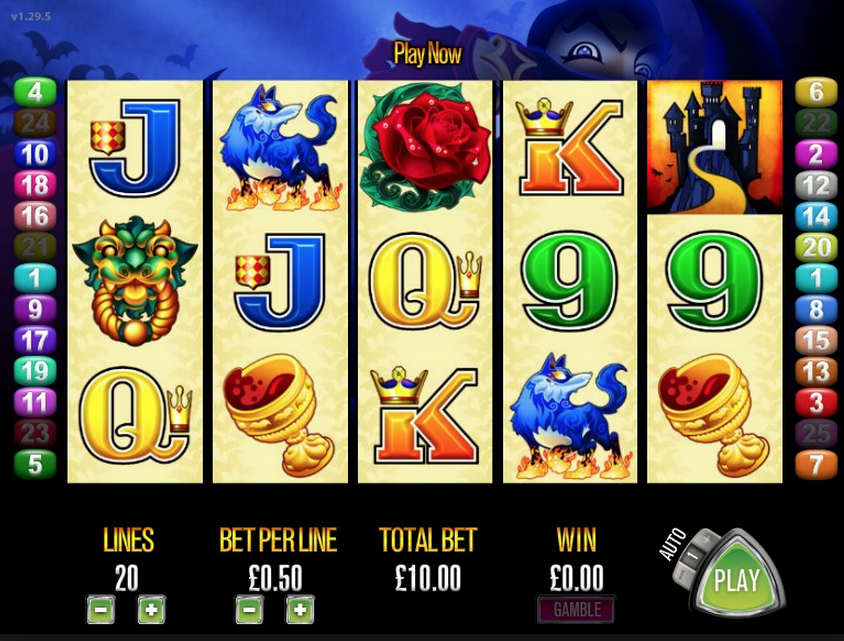This screenshot has width=844, height=641.
Task: Click the green PLAY button
Action: pyautogui.click(x=736, y=579)
